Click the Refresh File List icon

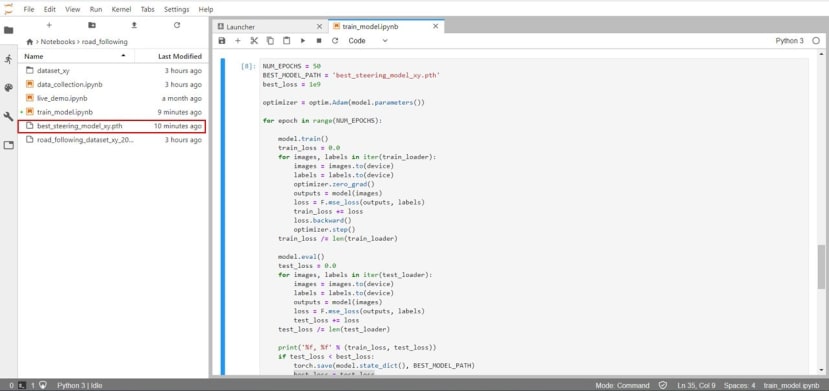point(177,25)
